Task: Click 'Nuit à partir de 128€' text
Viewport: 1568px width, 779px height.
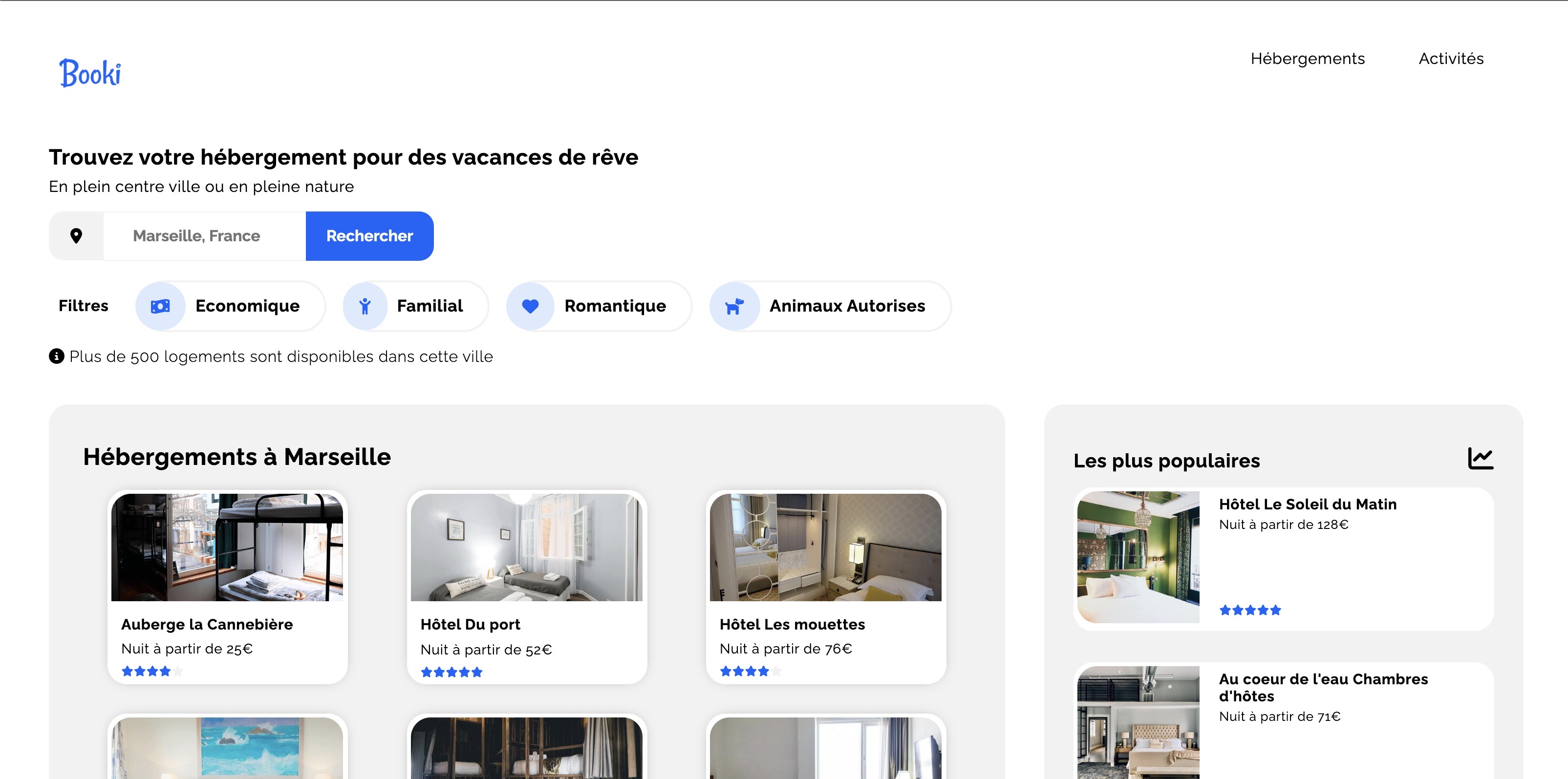Action: click(1284, 525)
